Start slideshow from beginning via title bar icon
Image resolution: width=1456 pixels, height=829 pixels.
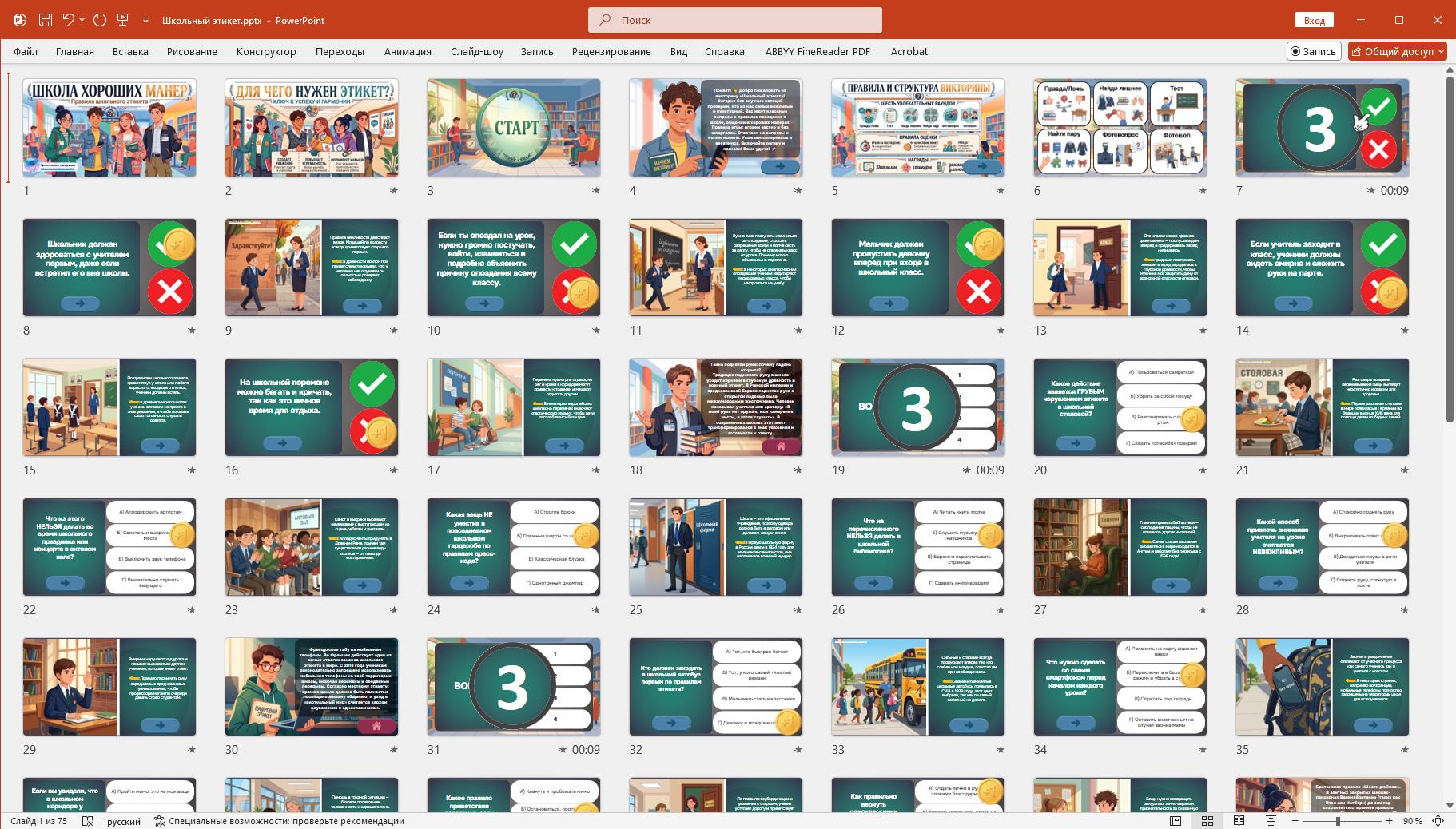(123, 20)
